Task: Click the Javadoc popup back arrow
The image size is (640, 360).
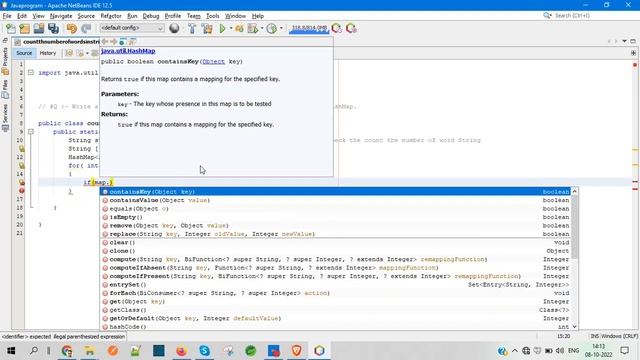Action: point(105,41)
